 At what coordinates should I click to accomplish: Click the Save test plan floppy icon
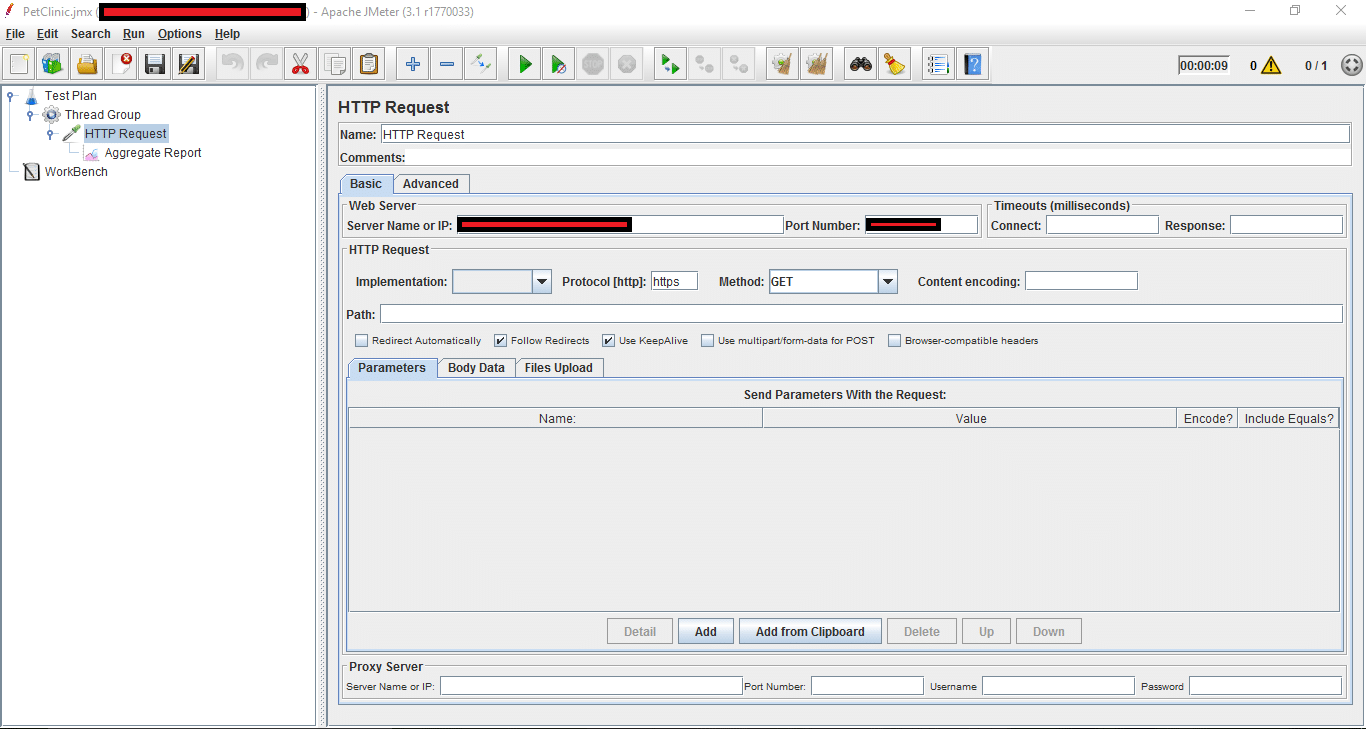(x=155, y=65)
